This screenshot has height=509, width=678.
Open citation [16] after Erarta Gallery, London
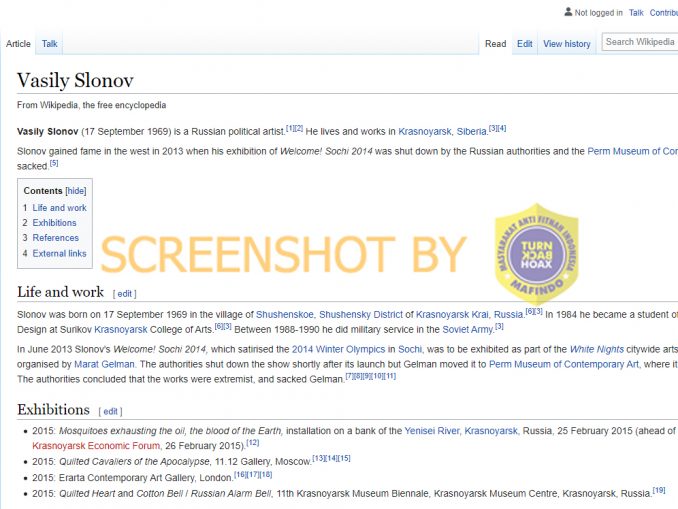[x=240, y=474]
